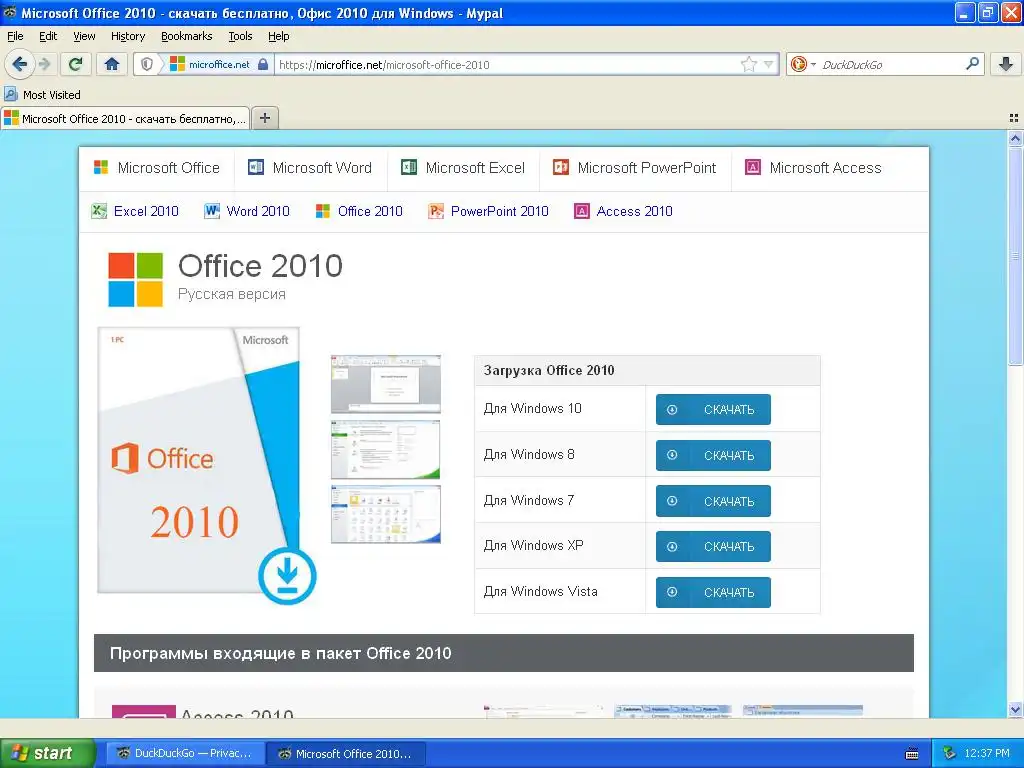Open the Tools menu
Viewport: 1024px width, 768px height.
tap(240, 36)
